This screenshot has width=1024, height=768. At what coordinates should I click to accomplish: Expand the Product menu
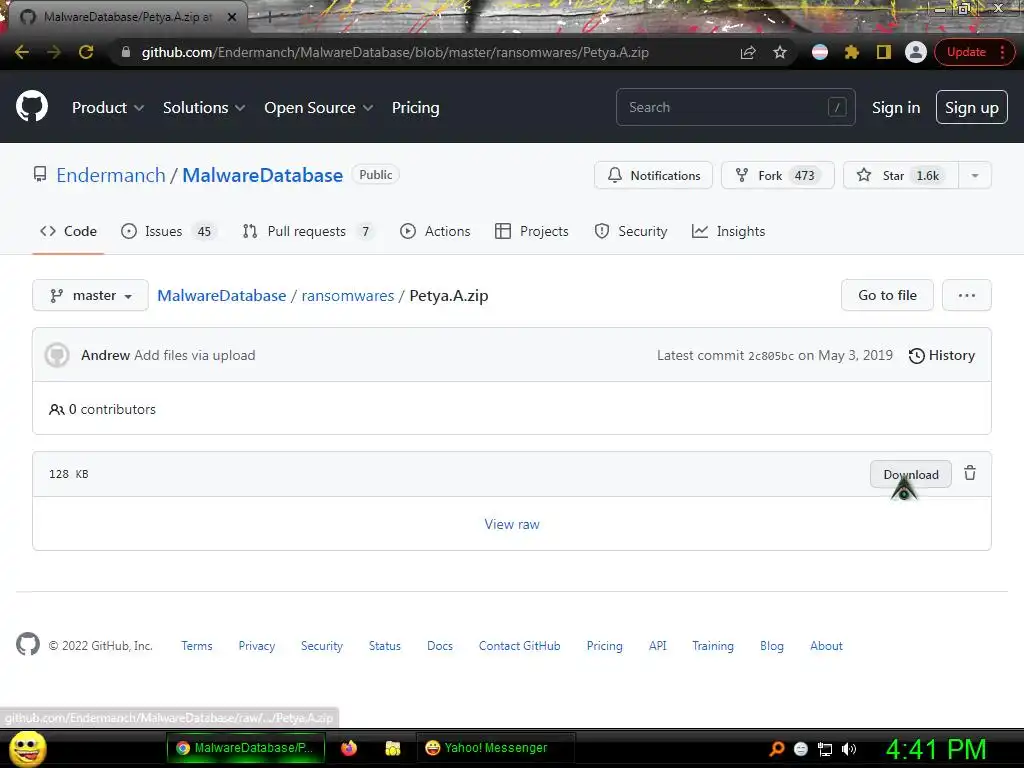pyautogui.click(x=107, y=108)
